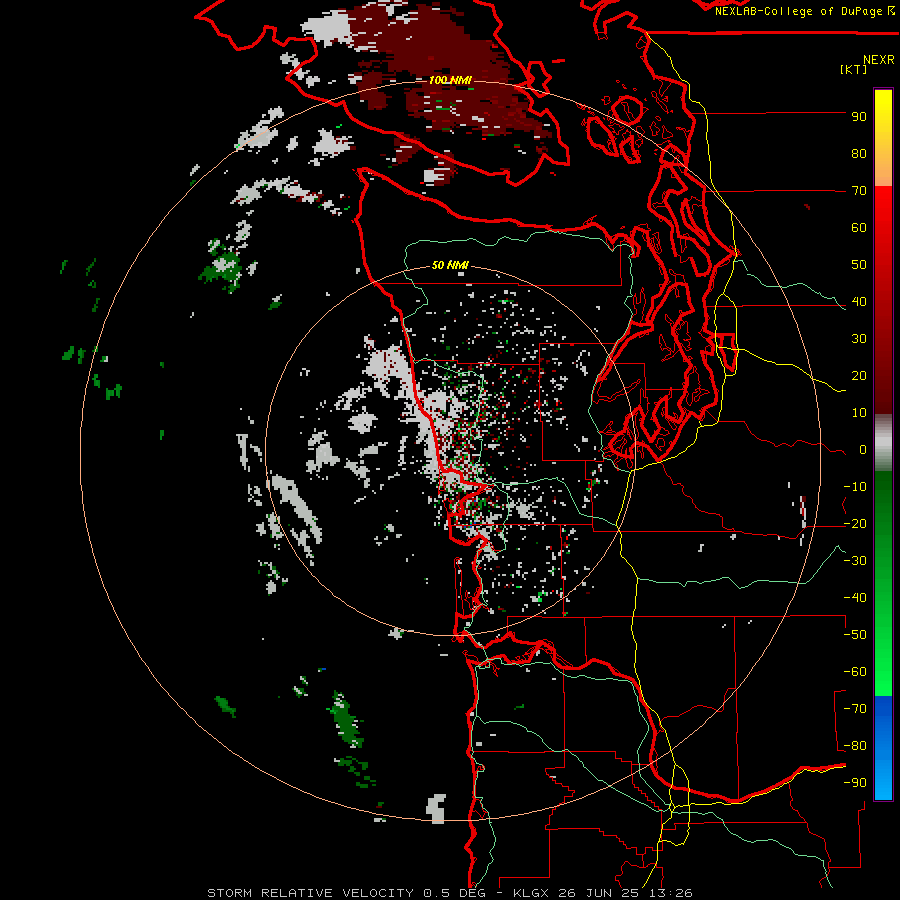Click the -90 knot scale label
This screenshot has width=900, height=900.
[855, 783]
